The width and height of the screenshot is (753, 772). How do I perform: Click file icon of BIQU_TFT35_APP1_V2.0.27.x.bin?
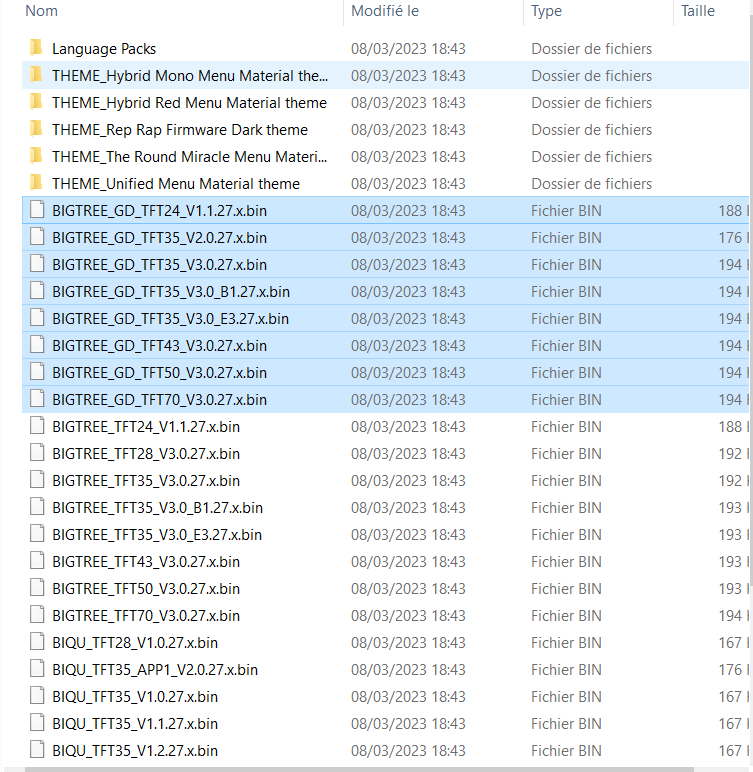(x=37, y=669)
